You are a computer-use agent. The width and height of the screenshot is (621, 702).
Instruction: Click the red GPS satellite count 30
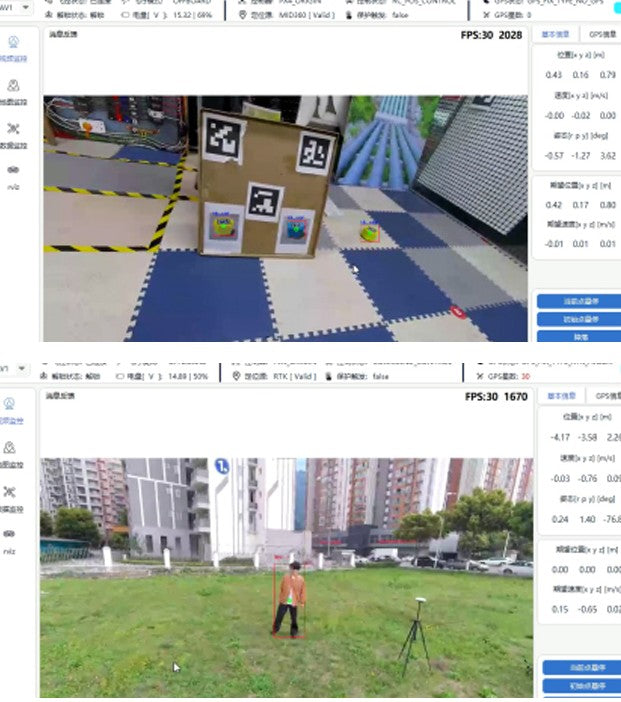coord(526,377)
